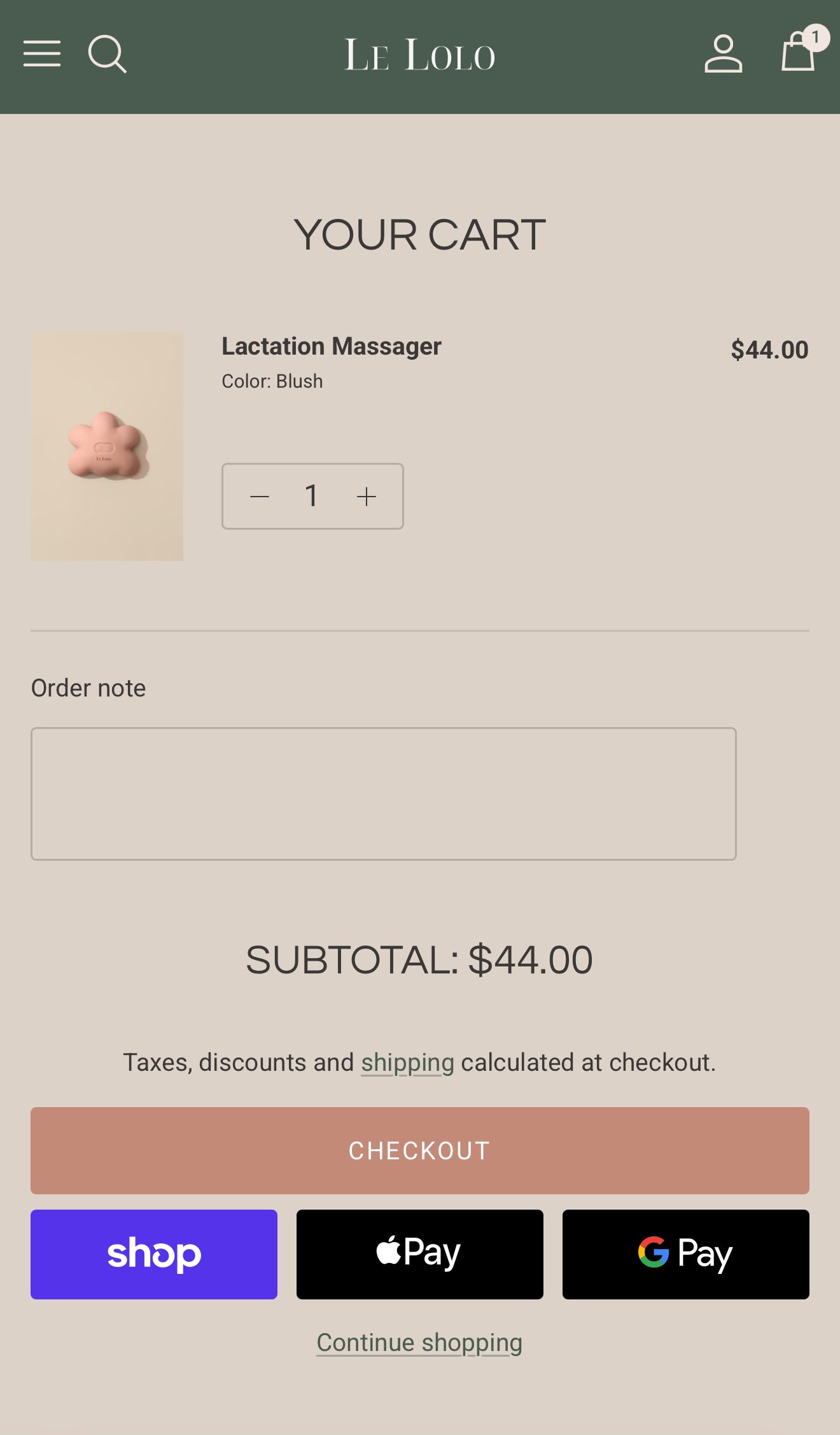The image size is (840, 1435).
Task: Pay with the Shop Pay button
Action: click(154, 1254)
